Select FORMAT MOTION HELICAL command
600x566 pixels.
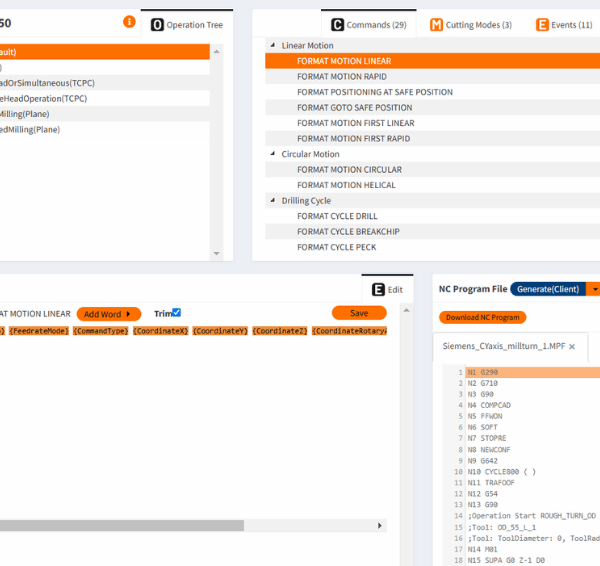click(x=346, y=185)
